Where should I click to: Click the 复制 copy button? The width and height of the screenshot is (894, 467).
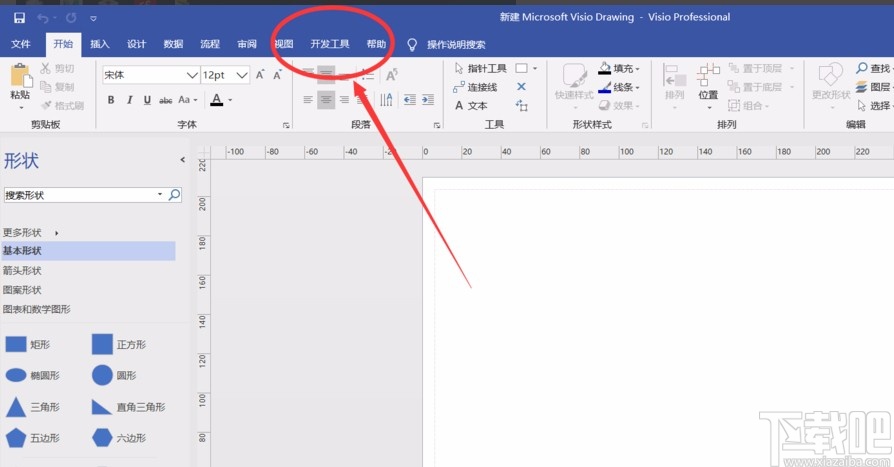[57, 87]
